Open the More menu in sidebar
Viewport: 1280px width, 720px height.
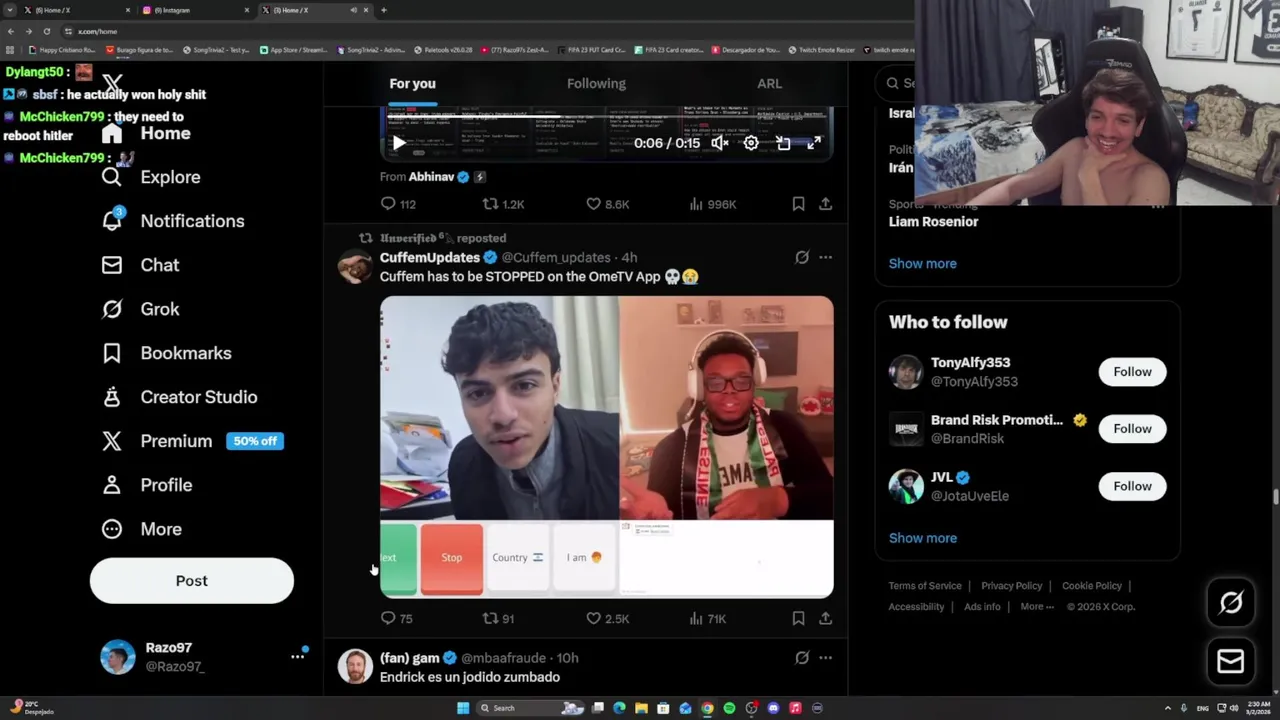[141, 529]
